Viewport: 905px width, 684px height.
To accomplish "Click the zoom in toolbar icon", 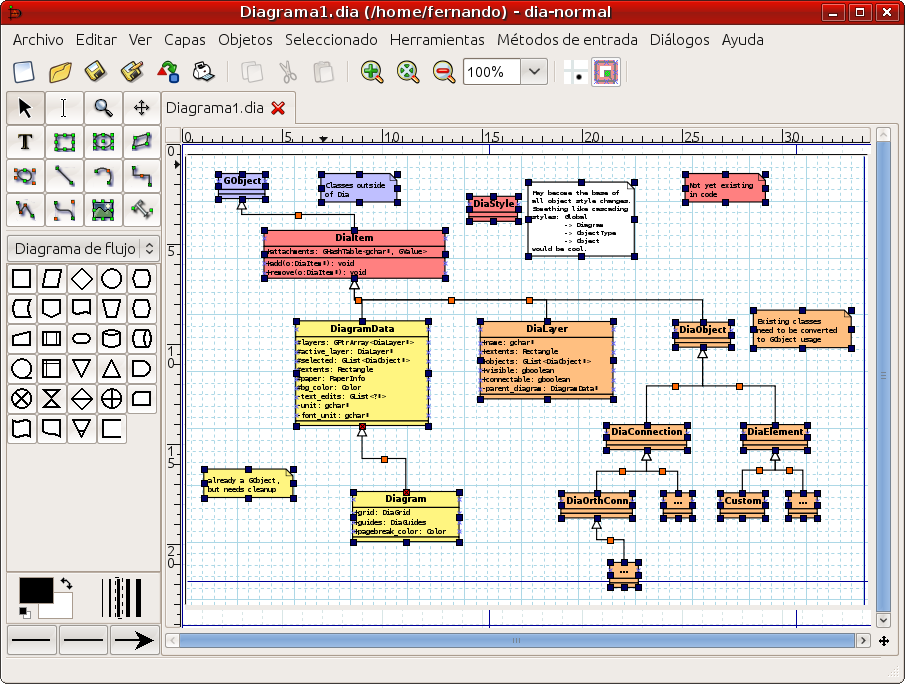I will pyautogui.click(x=372, y=72).
